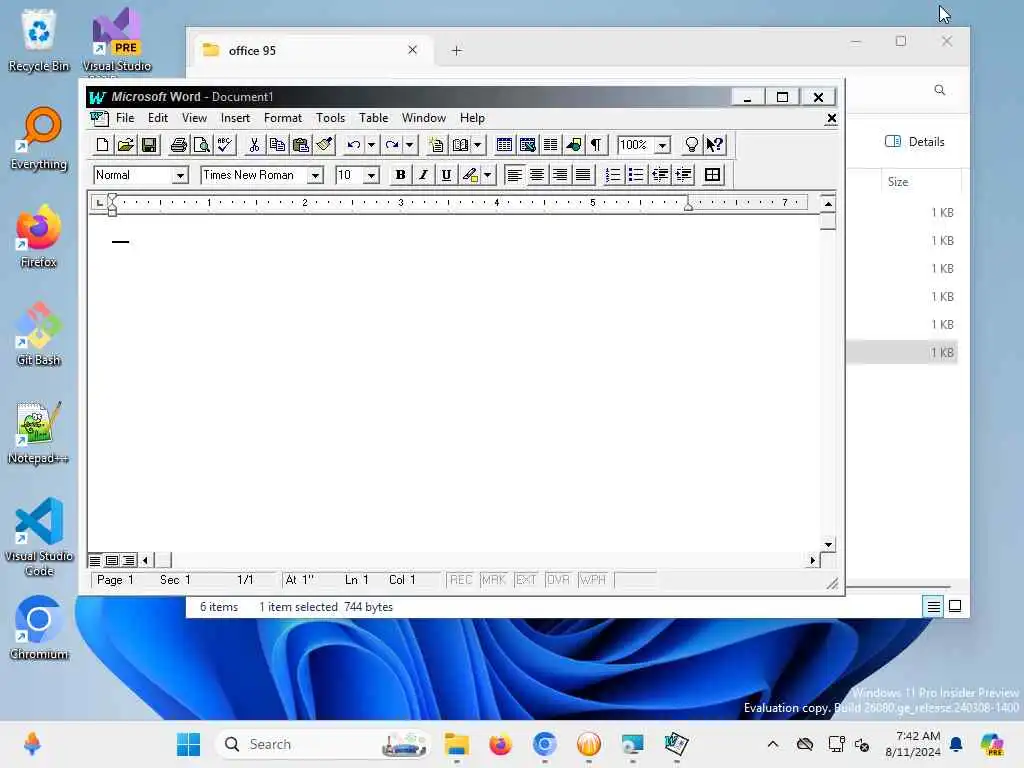Switch to Page Layout view button

(x=112, y=560)
